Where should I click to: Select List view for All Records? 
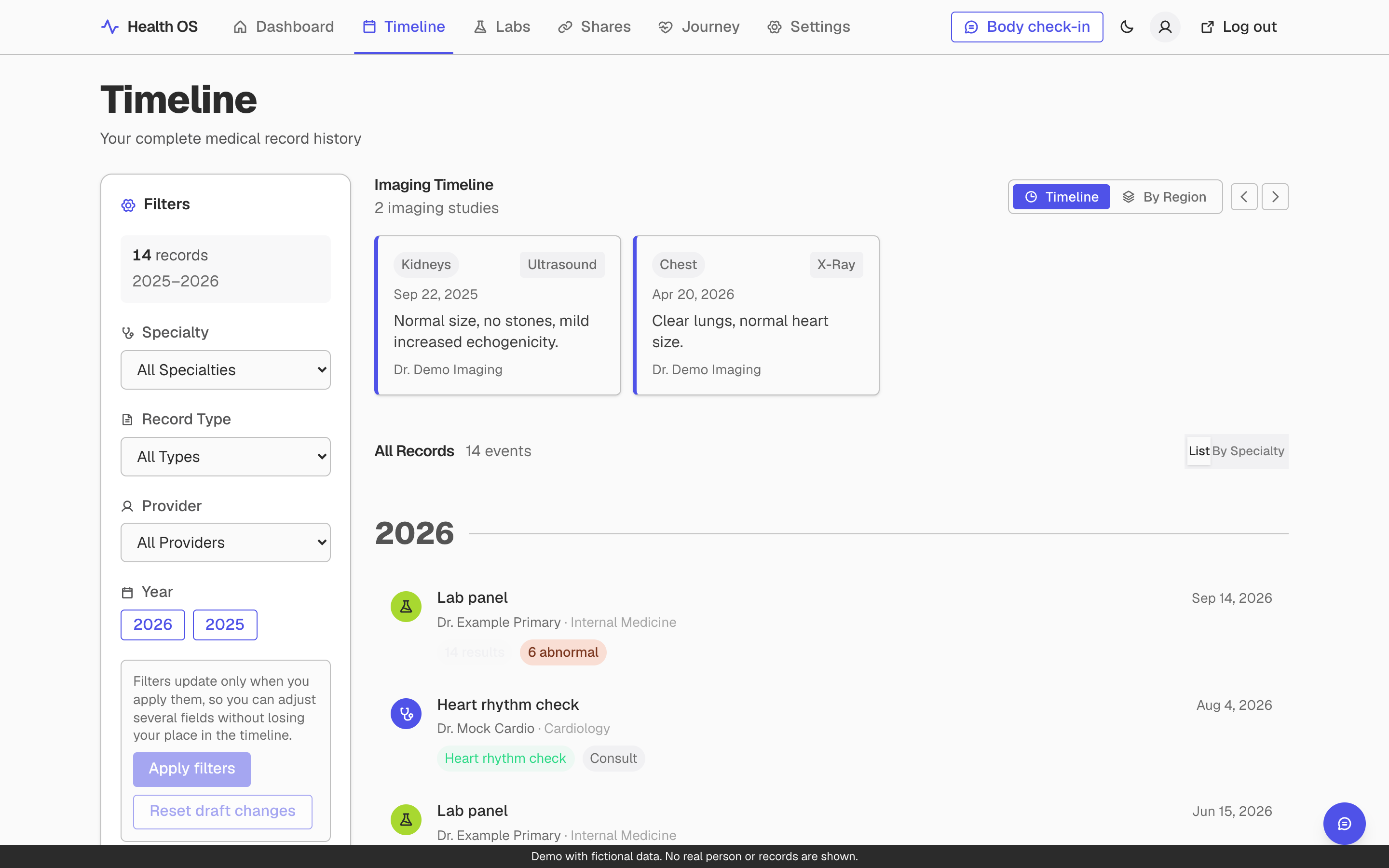(1198, 451)
